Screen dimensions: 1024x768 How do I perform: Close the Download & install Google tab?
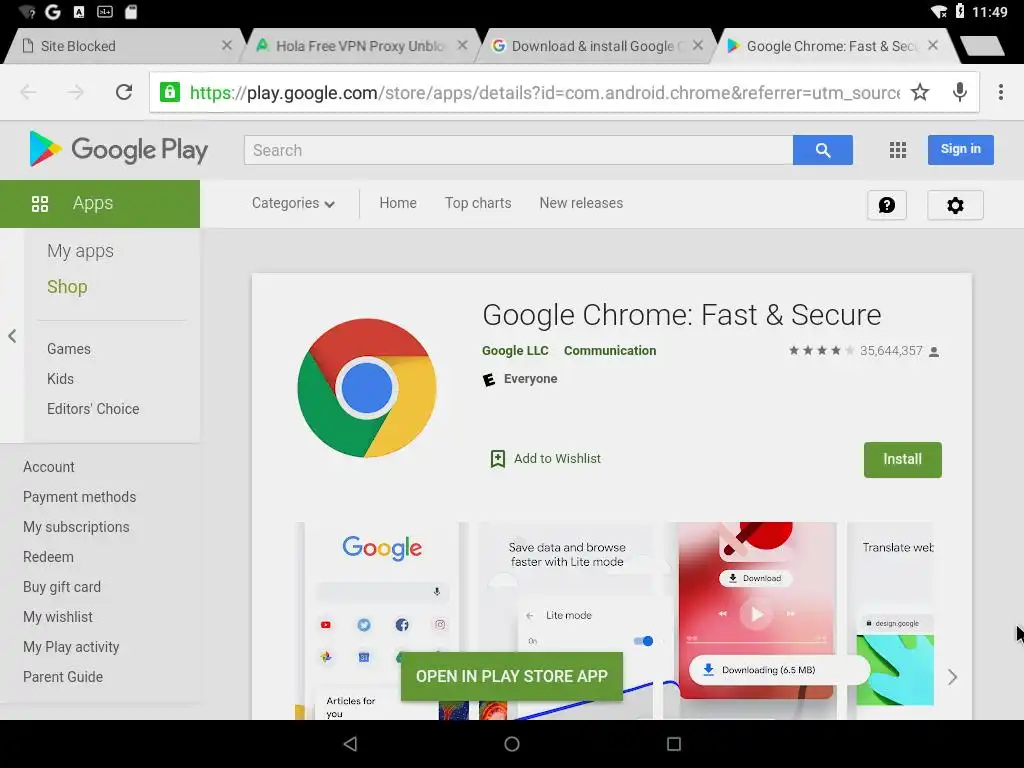coord(698,45)
